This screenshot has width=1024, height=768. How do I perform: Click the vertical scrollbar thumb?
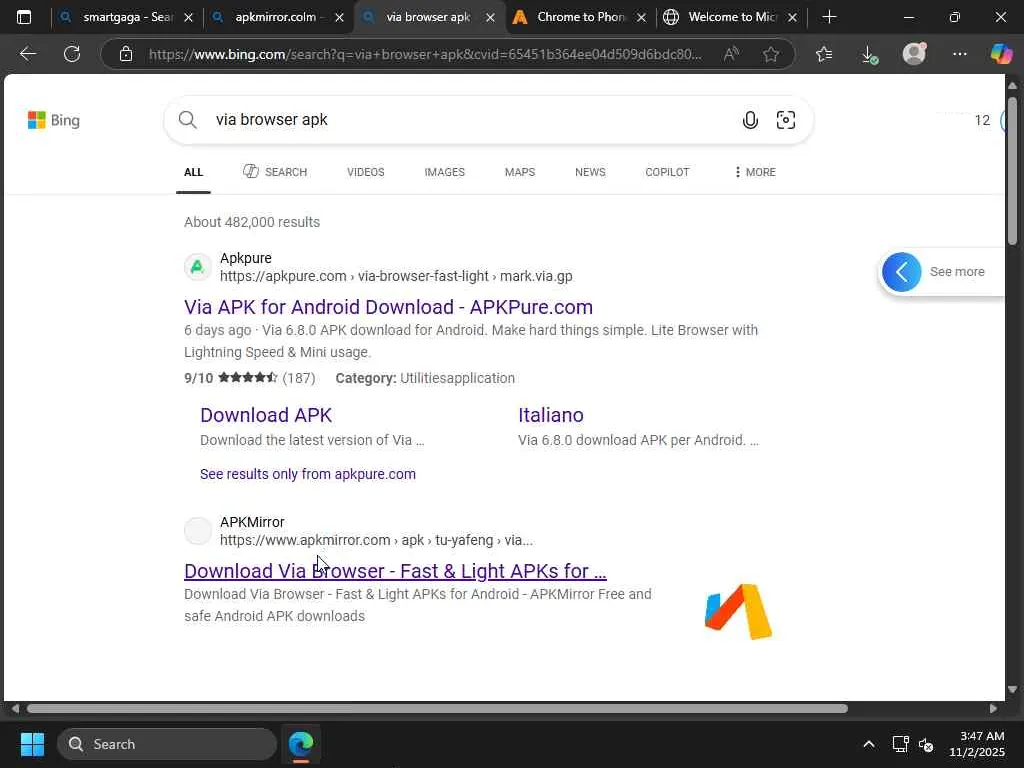(1012, 171)
